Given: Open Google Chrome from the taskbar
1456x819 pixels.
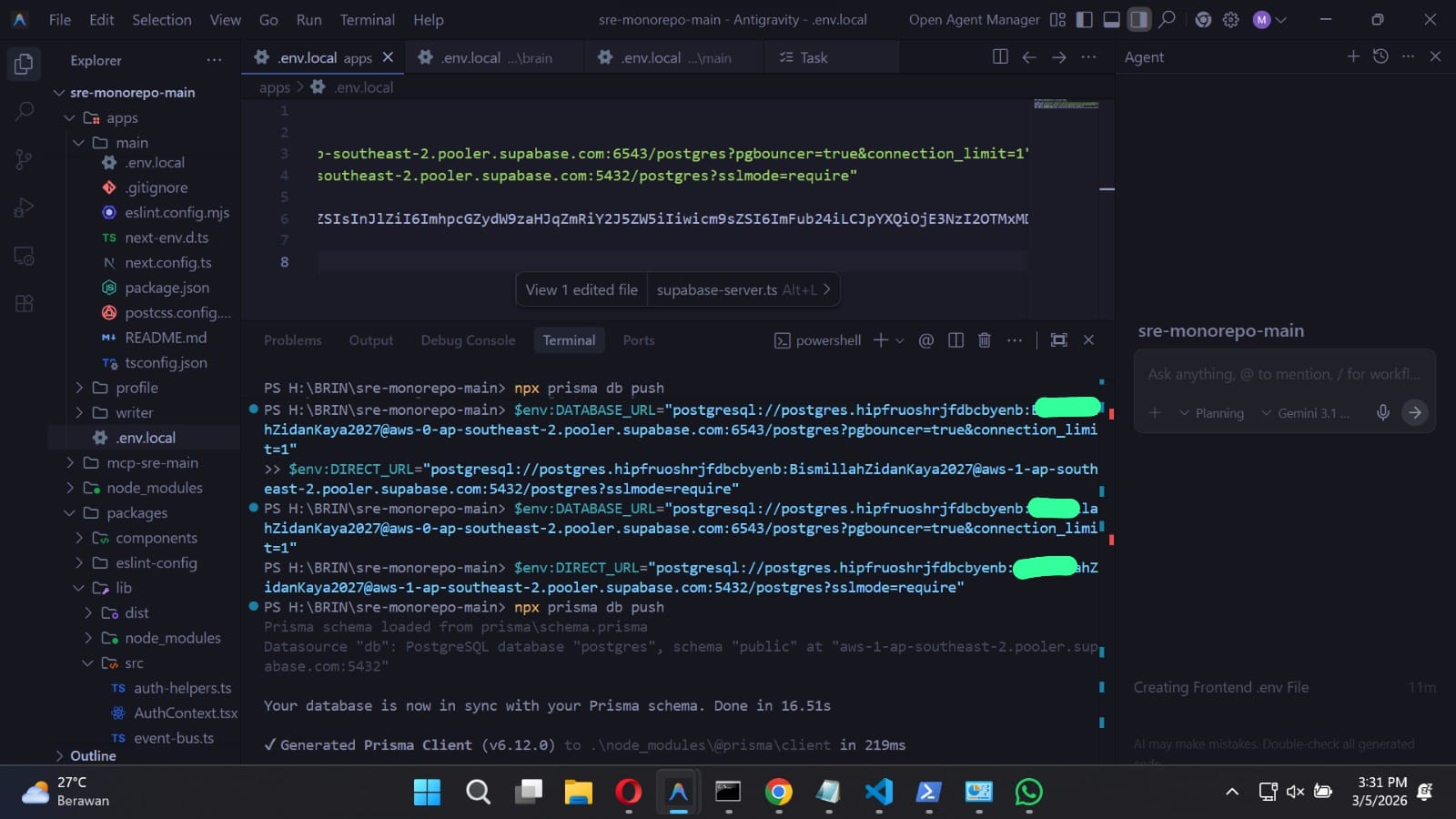Looking at the screenshot, I should (778, 792).
